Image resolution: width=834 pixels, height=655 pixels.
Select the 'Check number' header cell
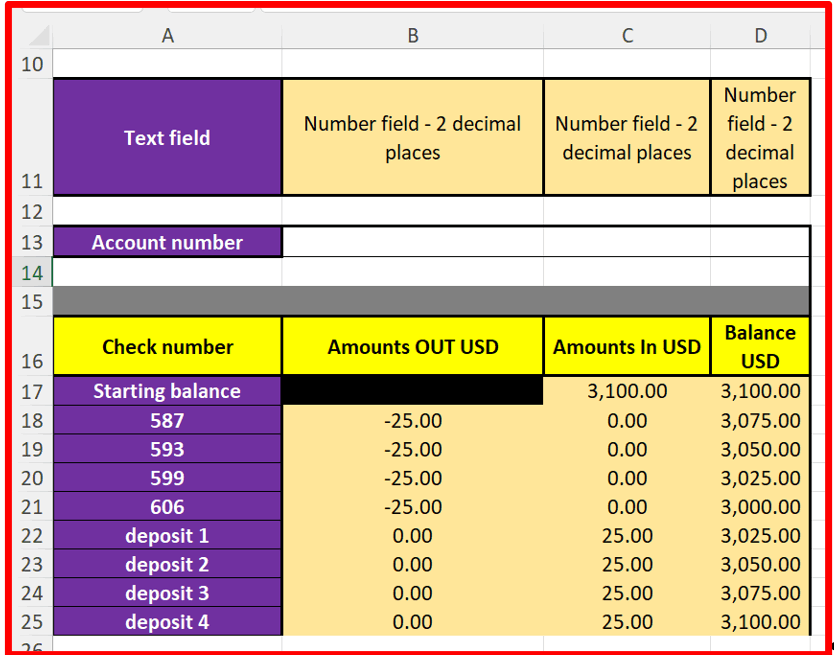(168, 346)
